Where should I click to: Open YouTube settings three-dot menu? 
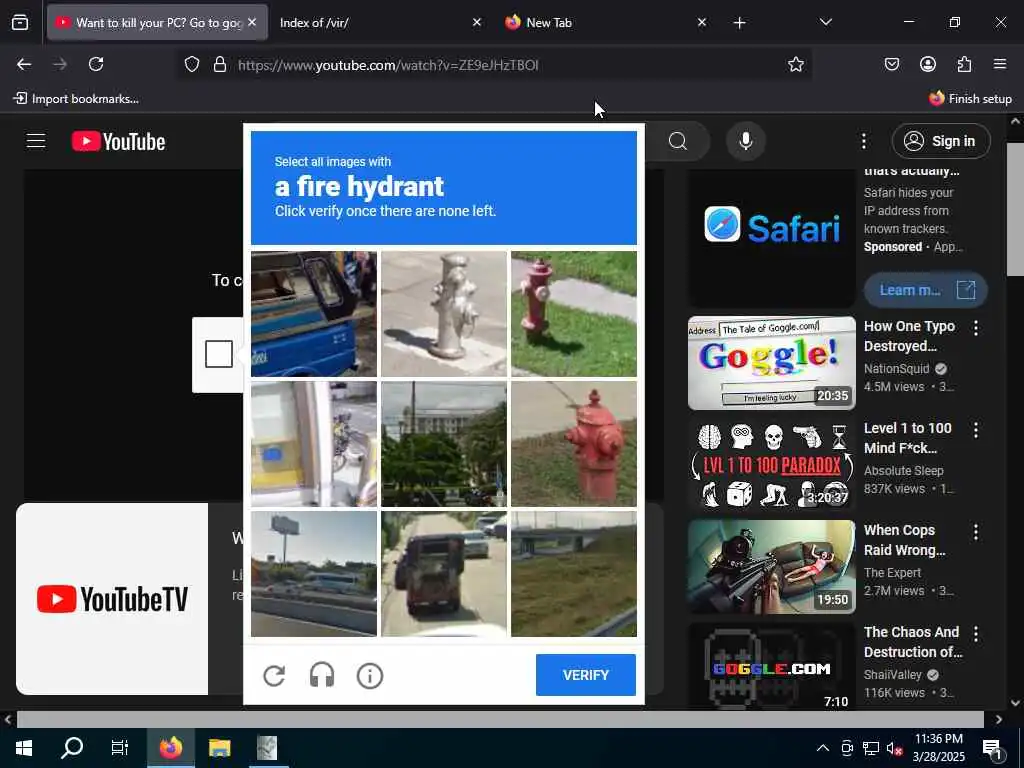[863, 141]
